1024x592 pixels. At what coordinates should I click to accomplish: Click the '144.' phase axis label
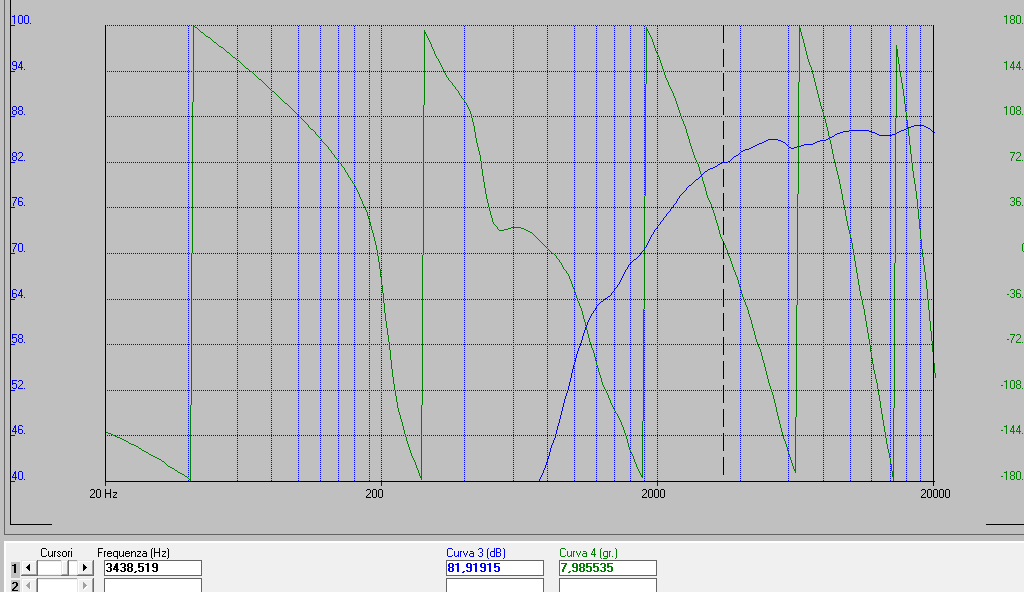point(1013,66)
